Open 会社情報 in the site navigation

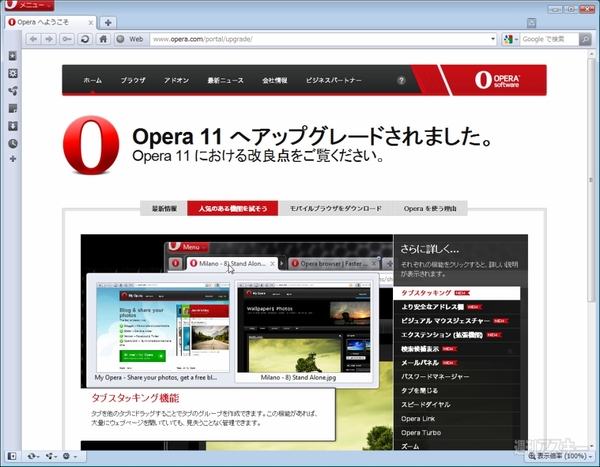point(275,80)
